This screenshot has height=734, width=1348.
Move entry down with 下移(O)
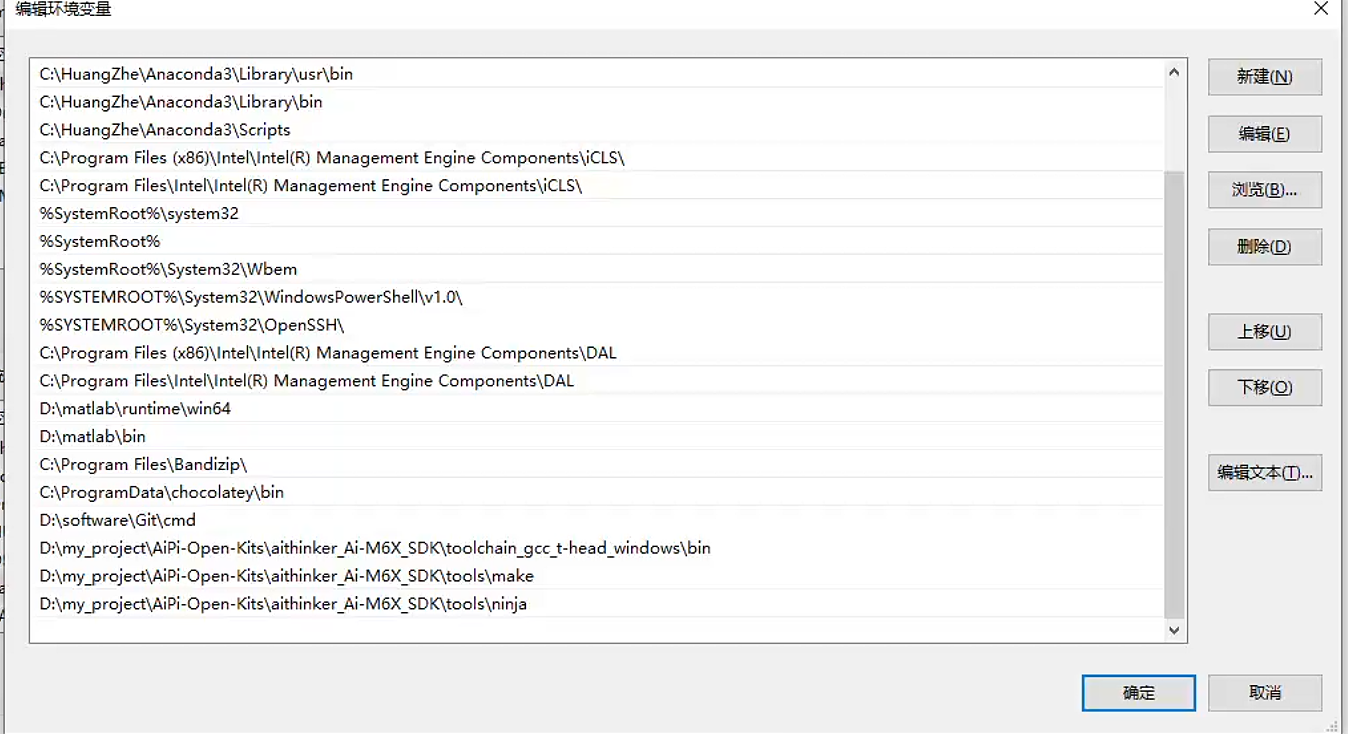pyautogui.click(x=1265, y=388)
